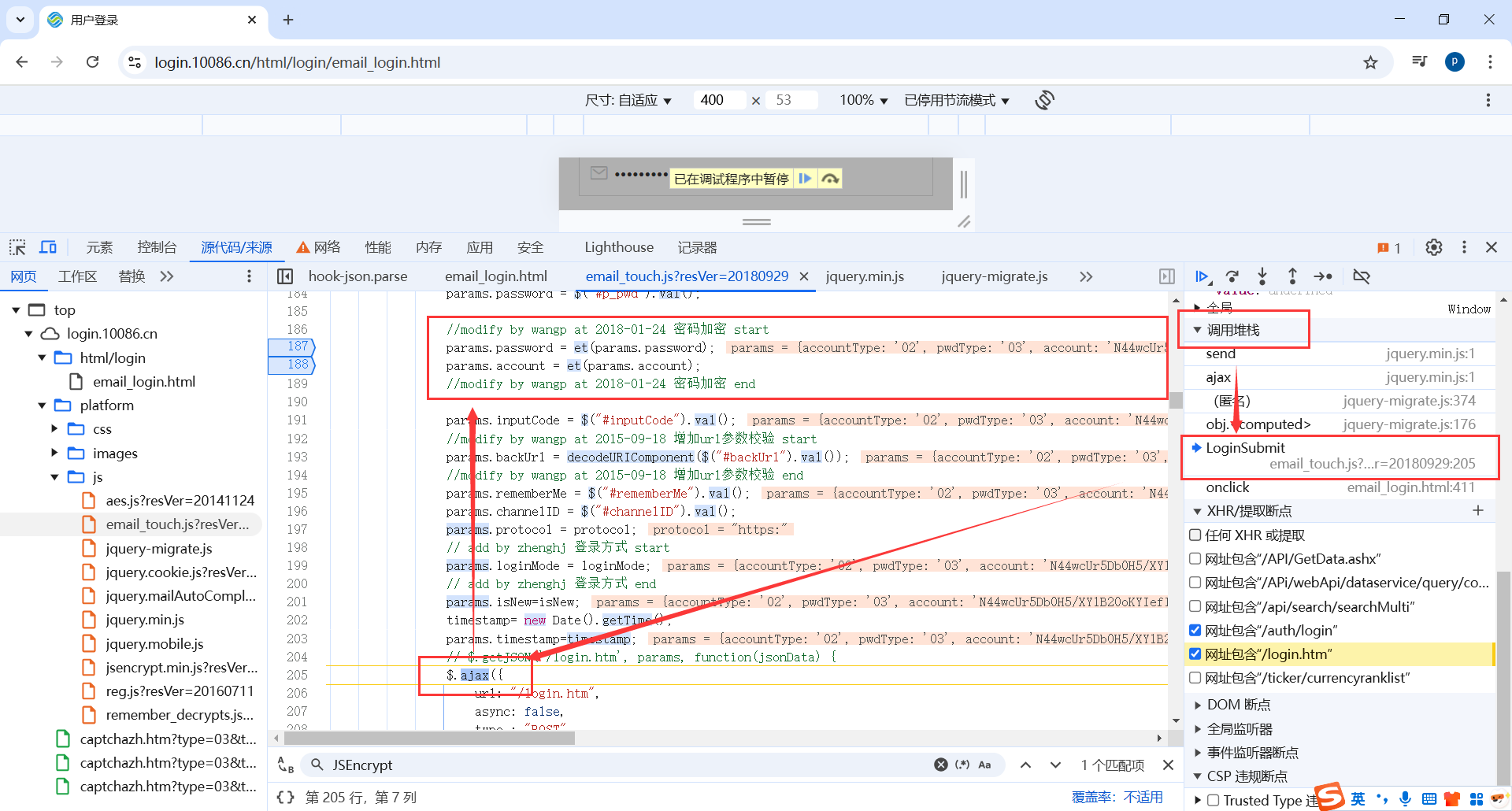Open the 尺寸: 自适应 dimensions dropdown
The image size is (1512, 811).
pos(628,100)
